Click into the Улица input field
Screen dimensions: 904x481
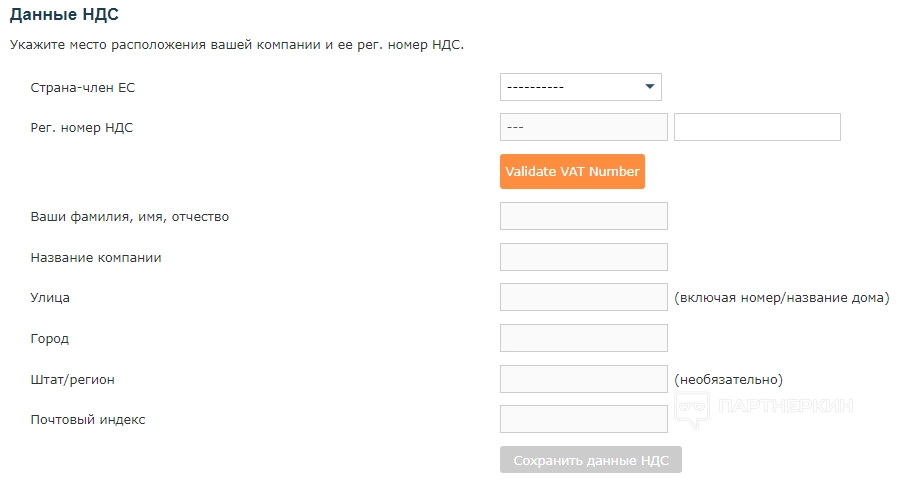[583, 297]
